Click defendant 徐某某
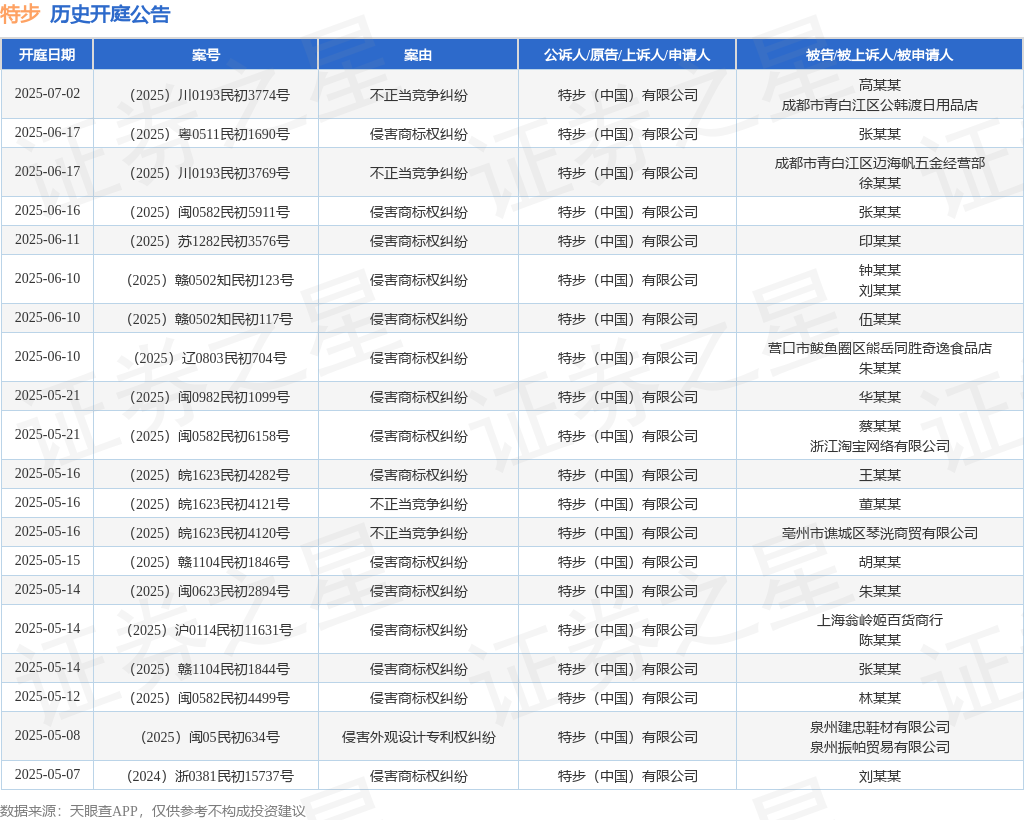 click(x=880, y=183)
